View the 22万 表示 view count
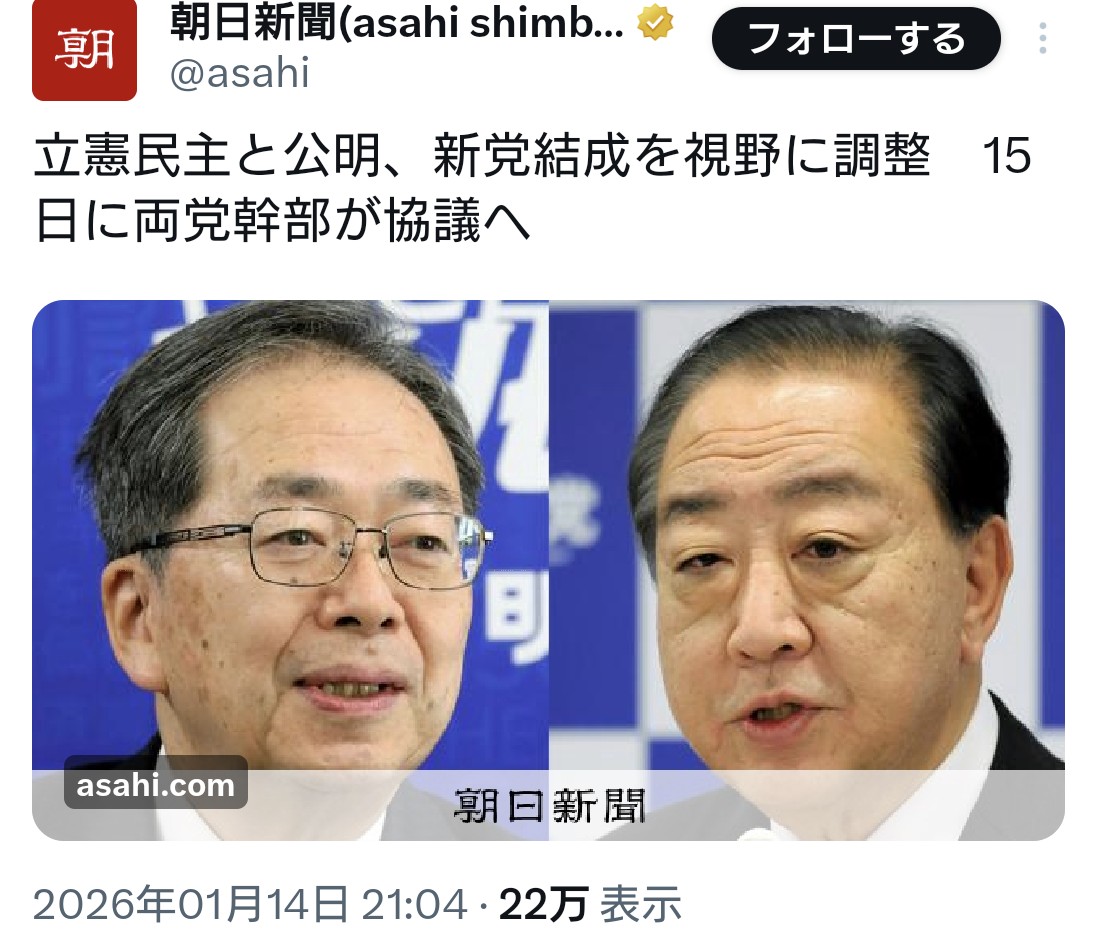Screen dimensions: 1096x936 pyautogui.click(x=591, y=904)
